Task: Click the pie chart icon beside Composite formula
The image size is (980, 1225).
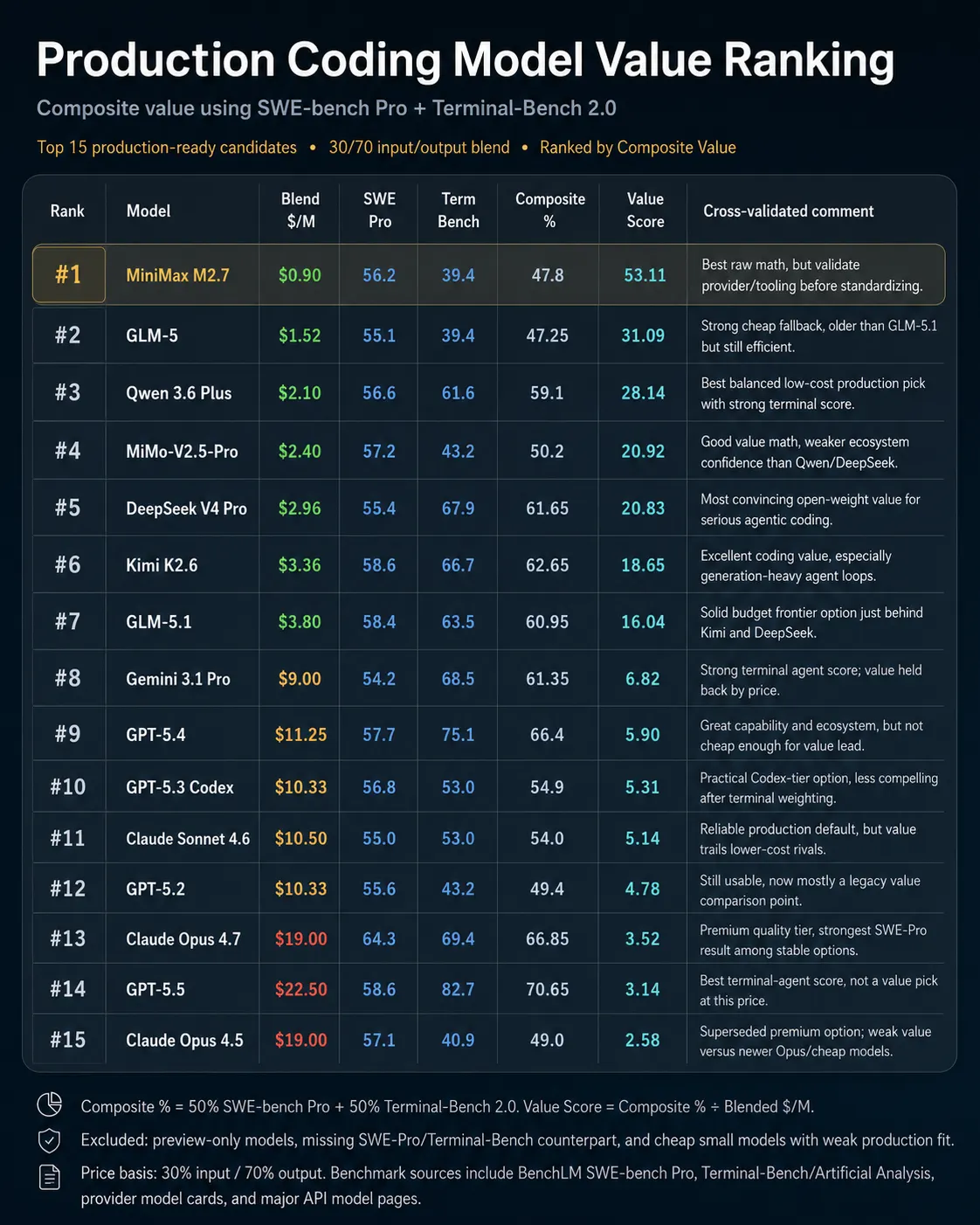Action: tap(50, 1104)
